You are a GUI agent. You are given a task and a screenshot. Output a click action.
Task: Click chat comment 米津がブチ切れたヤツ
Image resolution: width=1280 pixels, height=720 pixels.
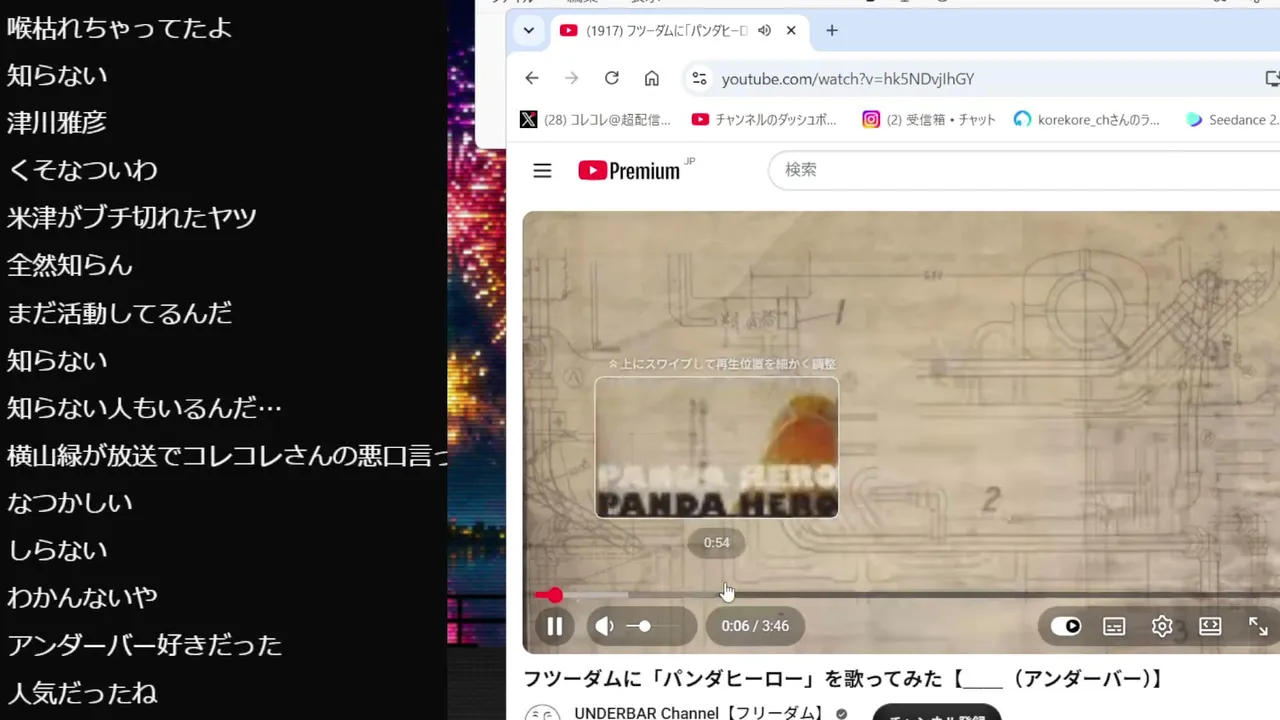coord(132,218)
